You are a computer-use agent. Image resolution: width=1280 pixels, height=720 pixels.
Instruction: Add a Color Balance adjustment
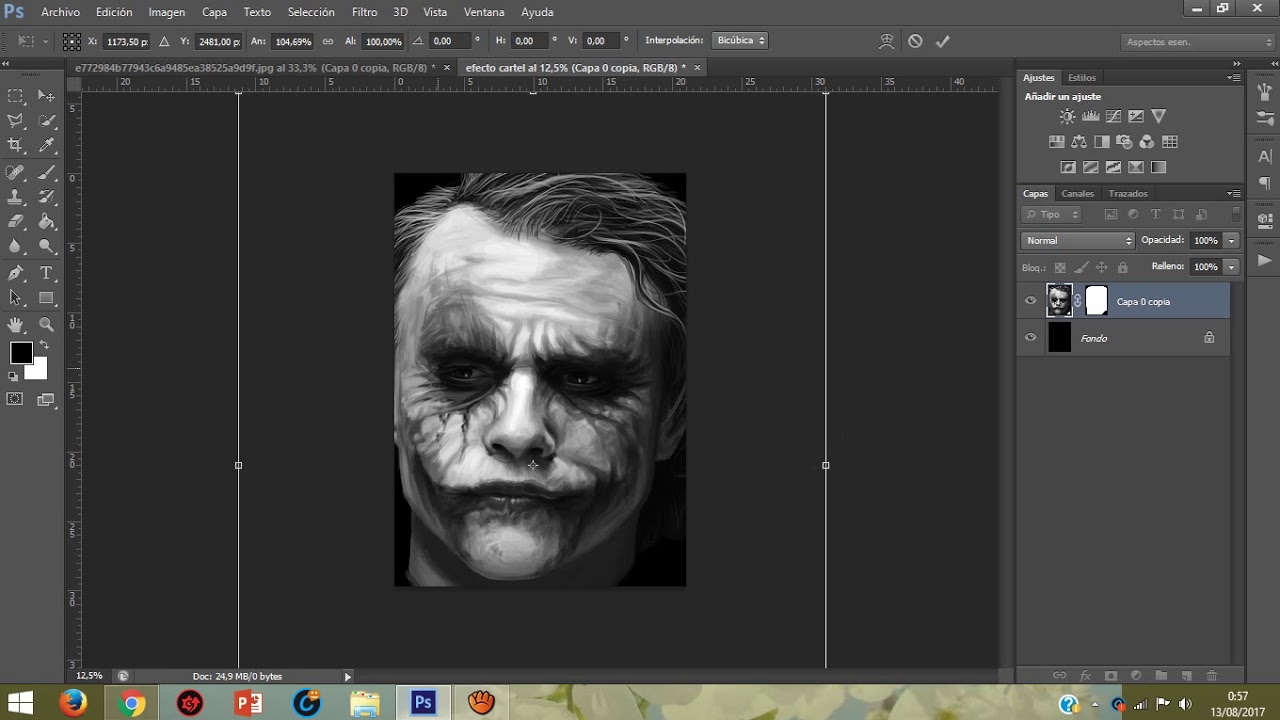coord(1079,142)
